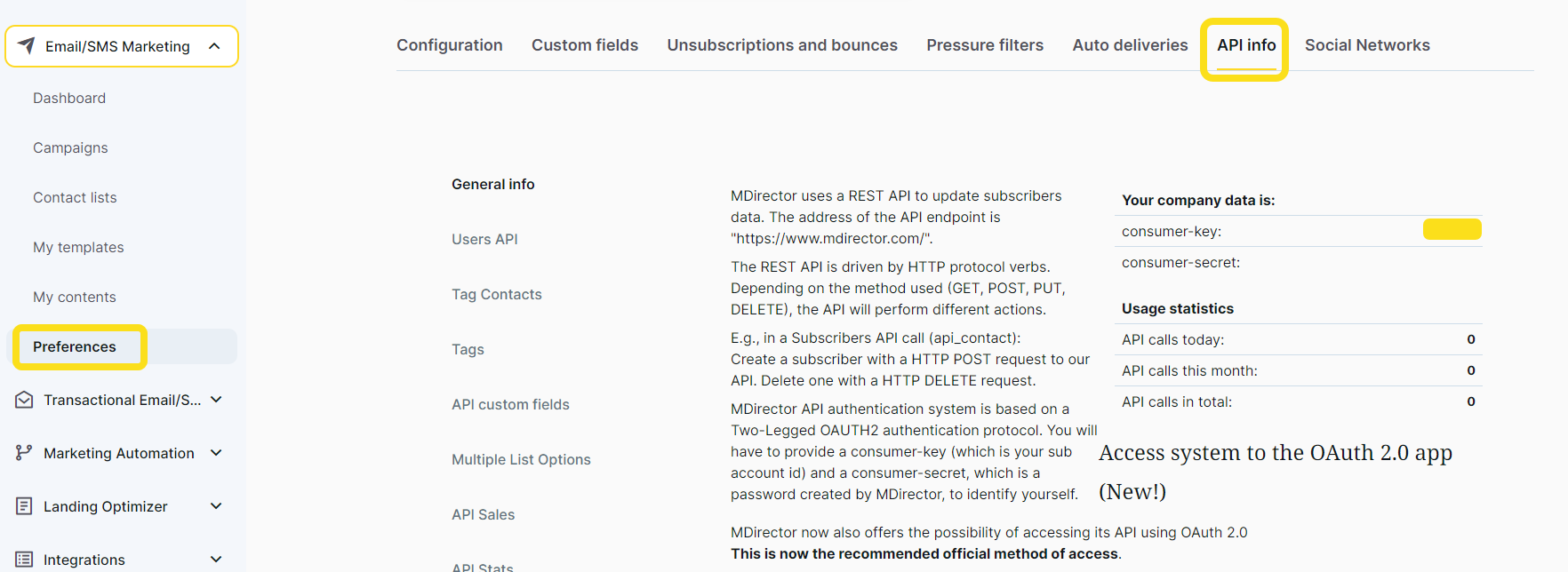
Task: Open the Users API section
Action: [484, 239]
